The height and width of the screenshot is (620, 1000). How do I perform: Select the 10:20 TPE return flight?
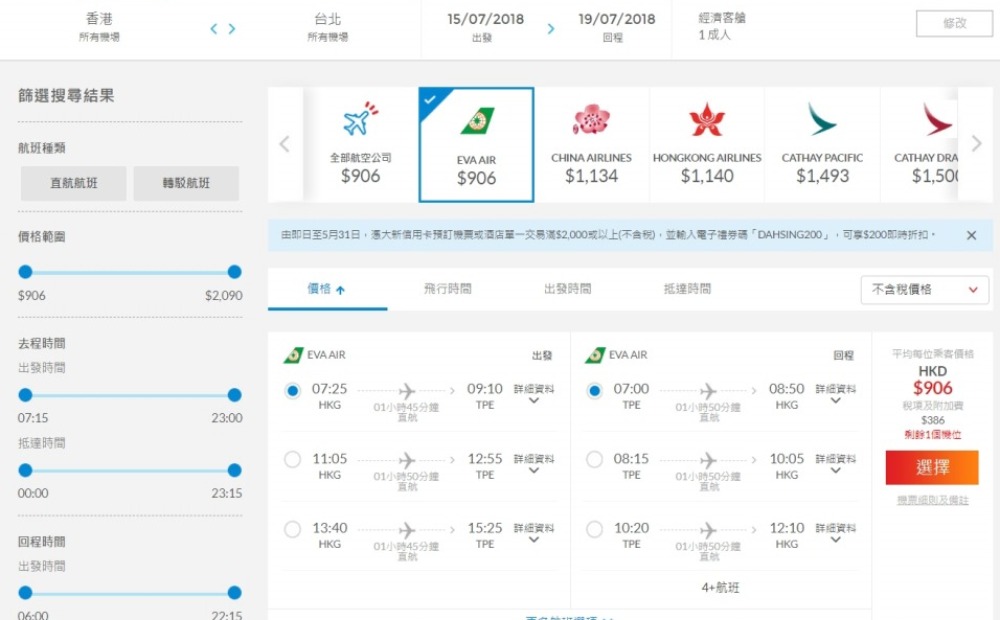click(x=594, y=529)
